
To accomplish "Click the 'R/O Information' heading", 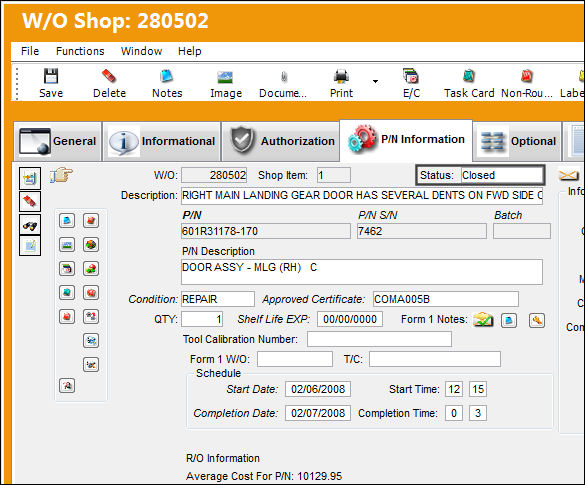I will [223, 458].
